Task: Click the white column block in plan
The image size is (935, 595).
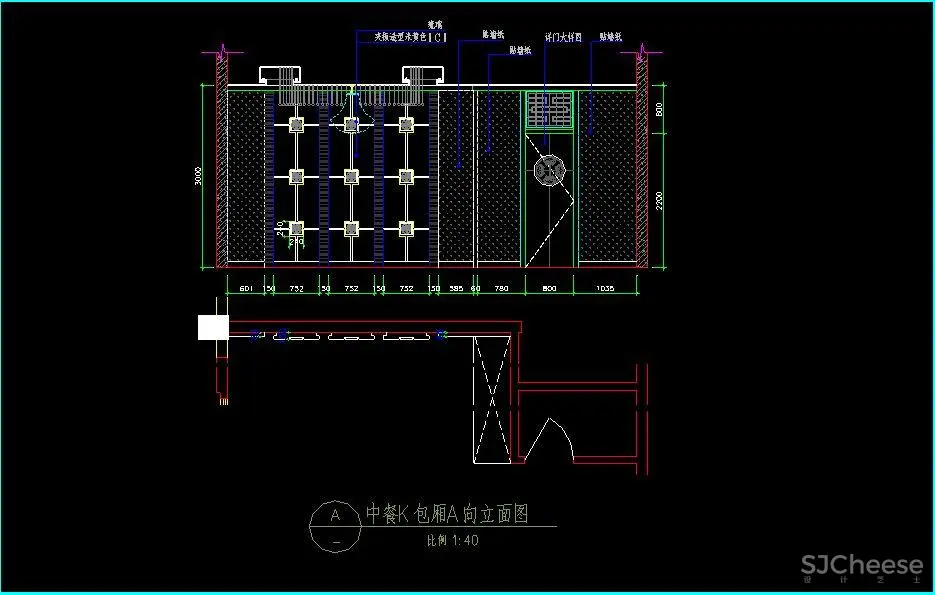Action: coord(213,327)
